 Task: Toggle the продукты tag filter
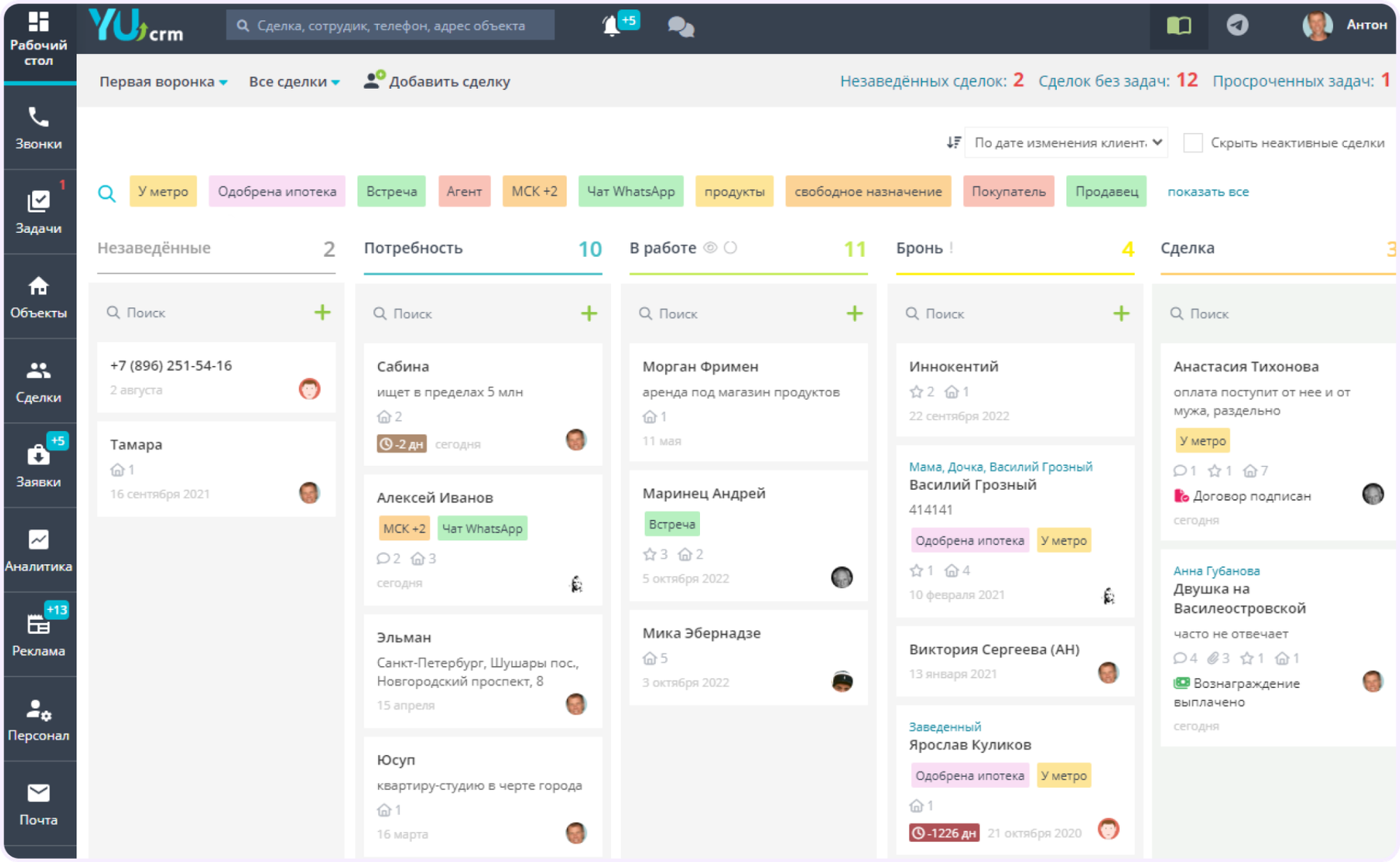(x=734, y=191)
